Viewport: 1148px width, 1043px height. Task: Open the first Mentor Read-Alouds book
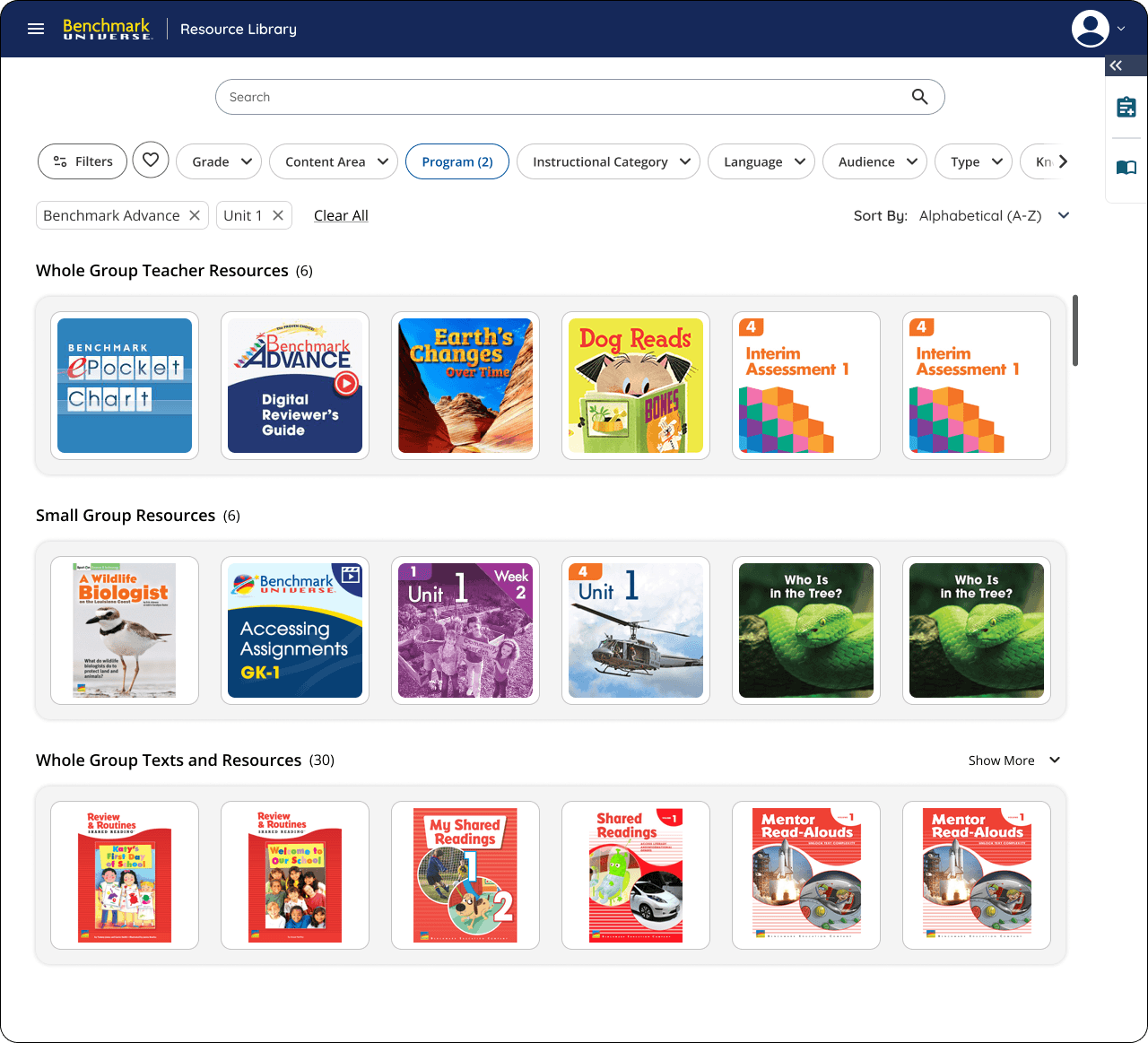(x=806, y=875)
